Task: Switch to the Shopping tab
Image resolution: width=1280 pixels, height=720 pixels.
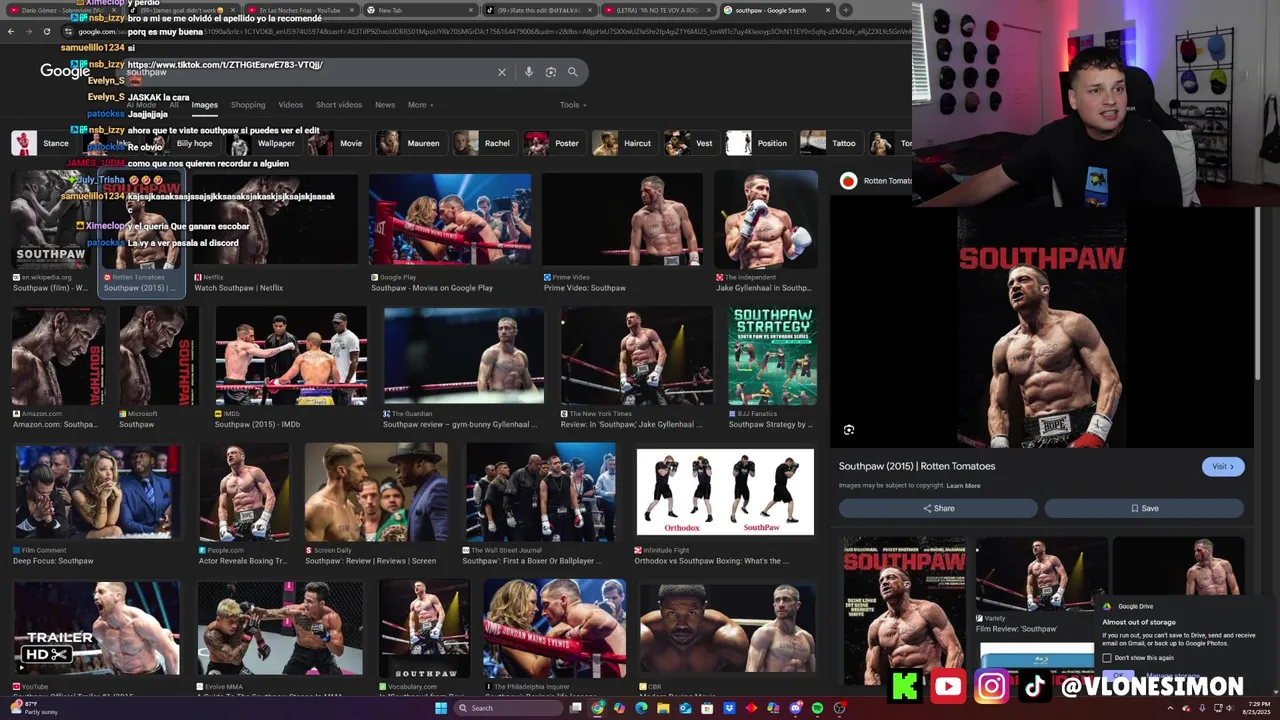Action: pos(248,105)
